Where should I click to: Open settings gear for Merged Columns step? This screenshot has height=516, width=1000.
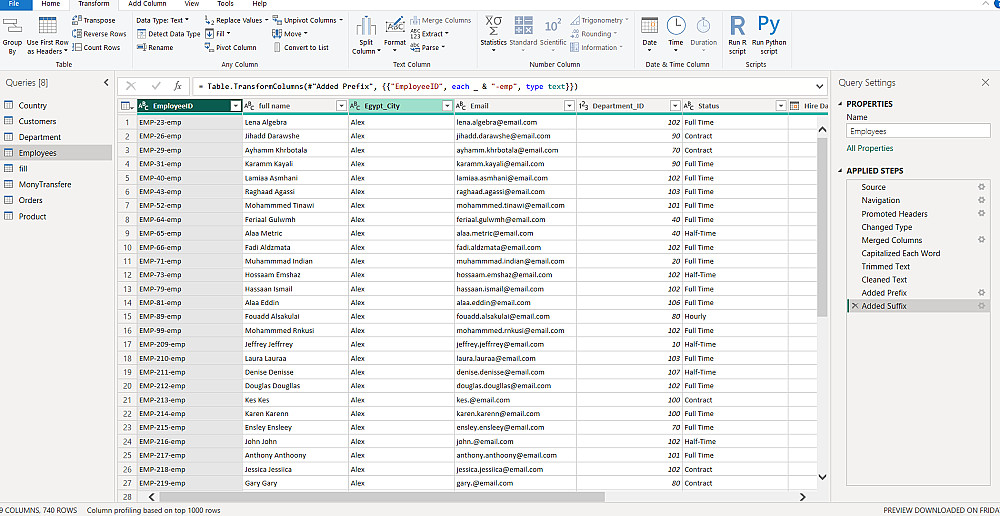point(982,240)
